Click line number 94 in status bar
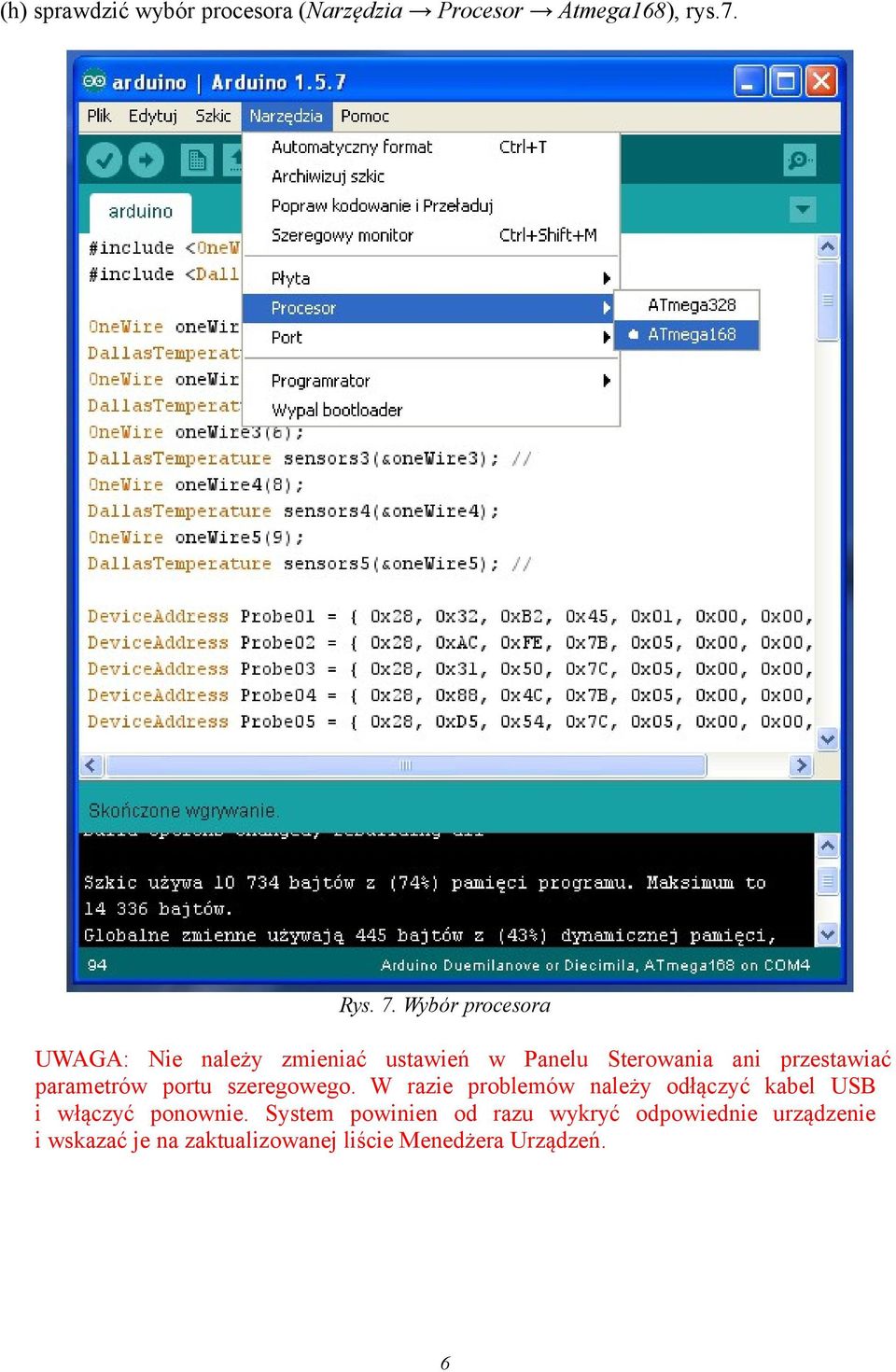 [x=97, y=965]
